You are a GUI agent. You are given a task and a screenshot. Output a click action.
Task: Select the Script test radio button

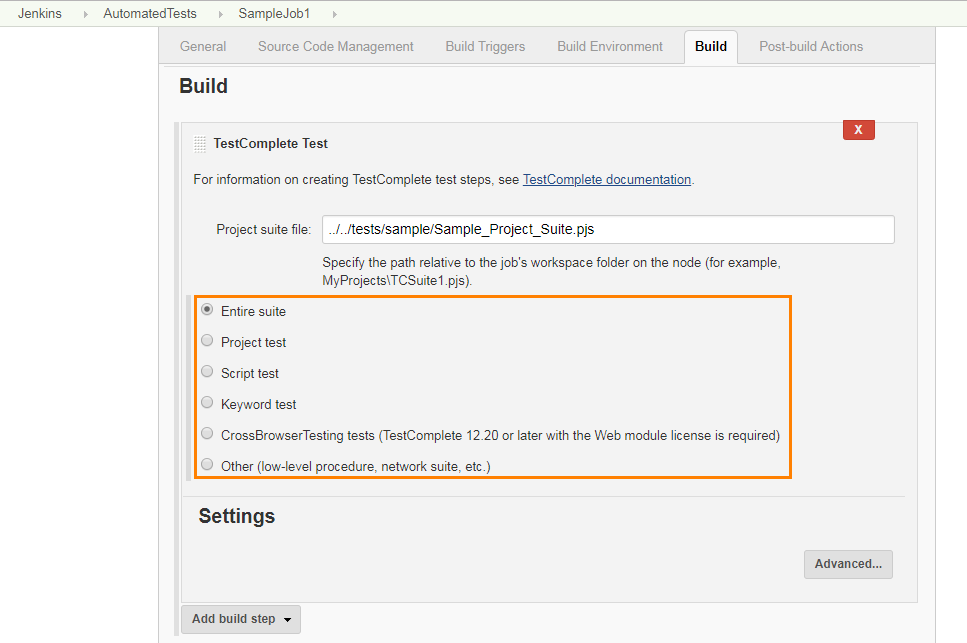(x=207, y=371)
